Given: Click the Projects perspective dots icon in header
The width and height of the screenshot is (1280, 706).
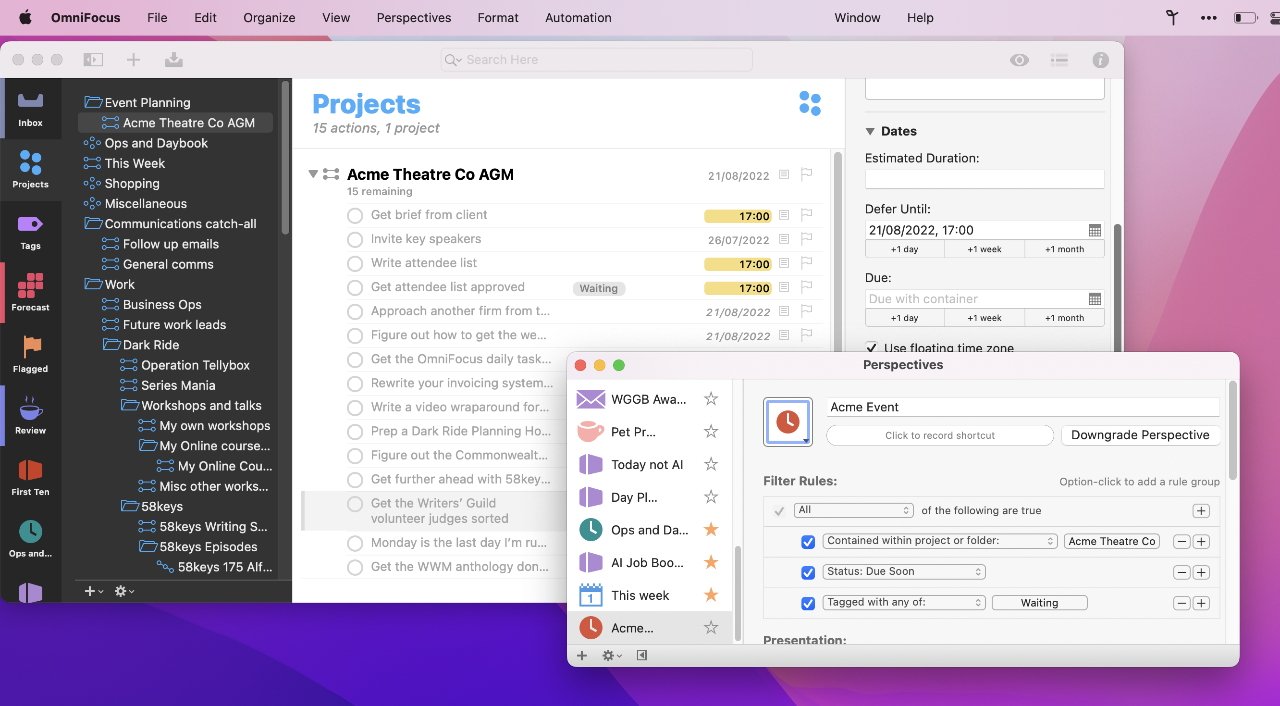Looking at the screenshot, I should (x=810, y=103).
